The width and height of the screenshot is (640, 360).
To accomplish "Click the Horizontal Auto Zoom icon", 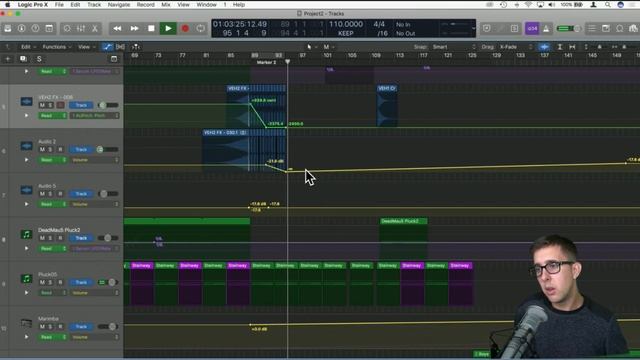I will [x=572, y=47].
